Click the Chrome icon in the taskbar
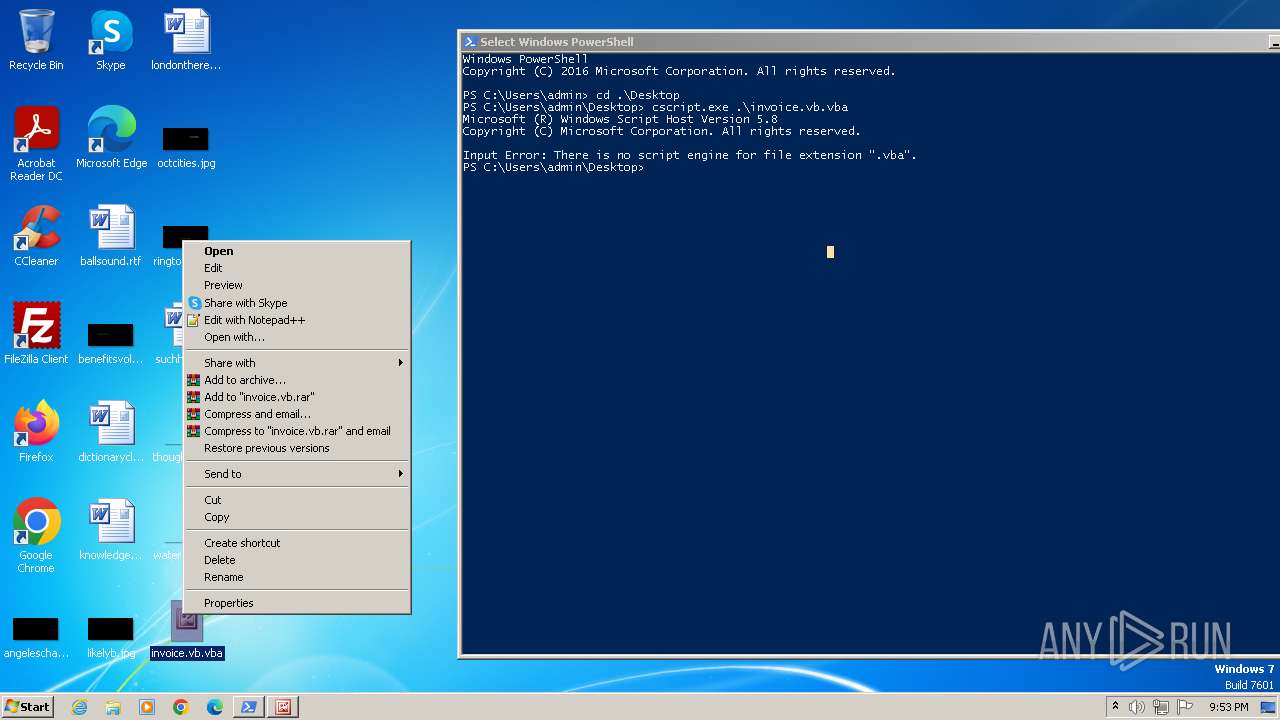Screen dimensions: 1280x720 point(181,707)
